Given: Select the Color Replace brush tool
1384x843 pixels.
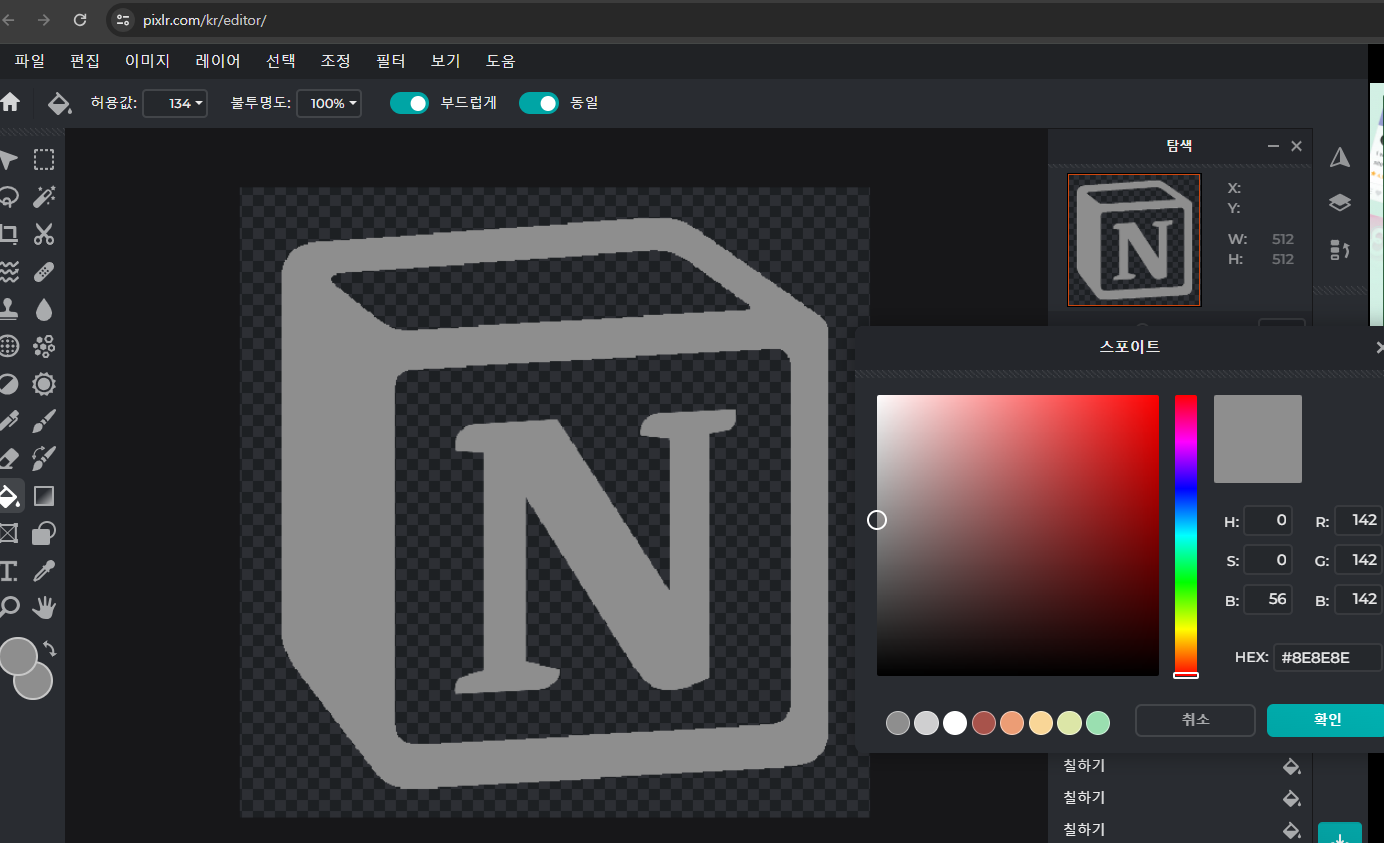Looking at the screenshot, I should 44,459.
